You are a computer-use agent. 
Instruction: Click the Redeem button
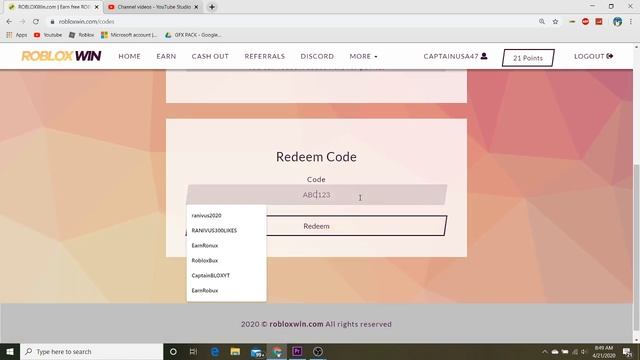click(316, 226)
